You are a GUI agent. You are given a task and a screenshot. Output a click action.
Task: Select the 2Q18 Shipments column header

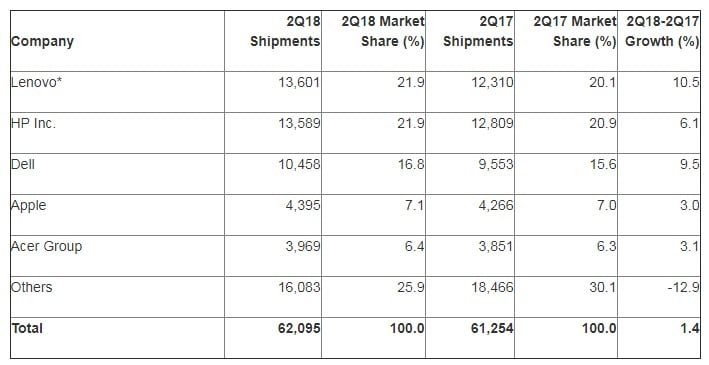coord(285,31)
